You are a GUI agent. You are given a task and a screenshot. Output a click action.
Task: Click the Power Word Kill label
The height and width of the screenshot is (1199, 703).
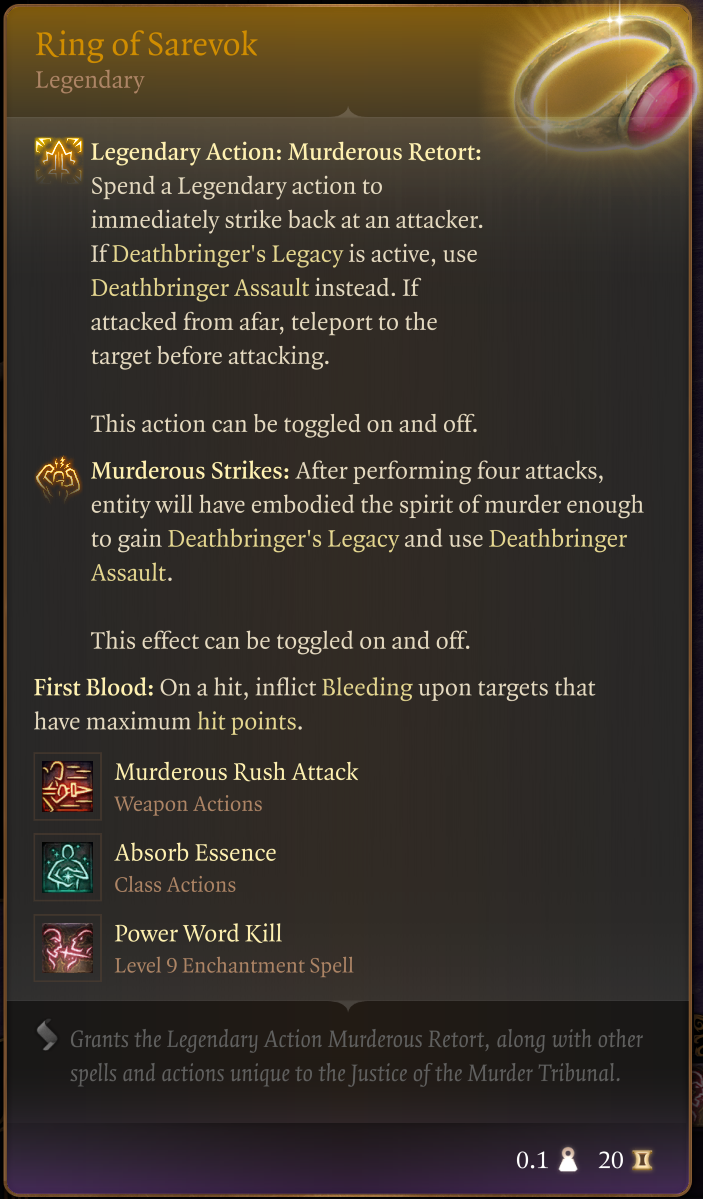click(198, 934)
